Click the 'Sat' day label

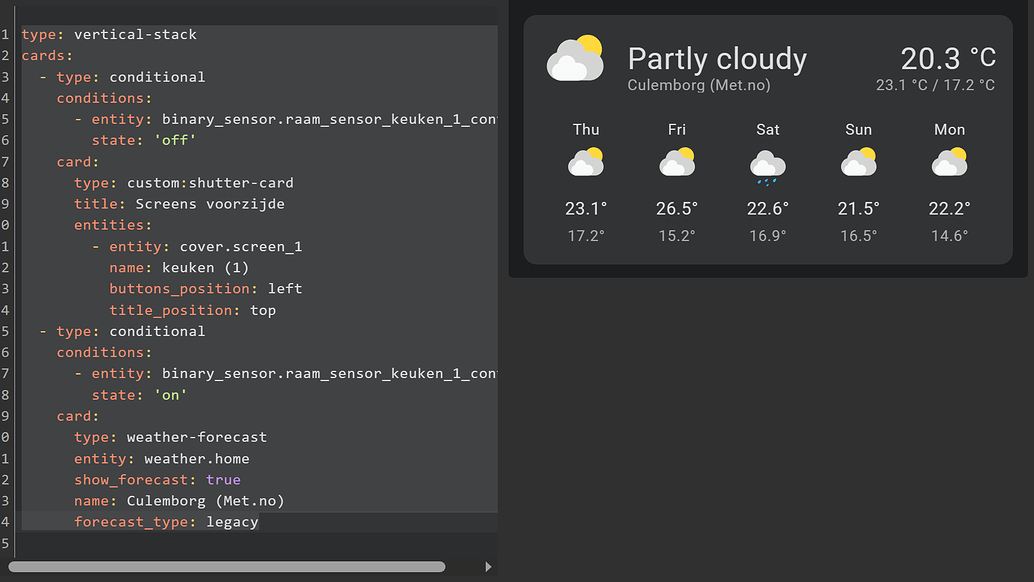click(768, 130)
